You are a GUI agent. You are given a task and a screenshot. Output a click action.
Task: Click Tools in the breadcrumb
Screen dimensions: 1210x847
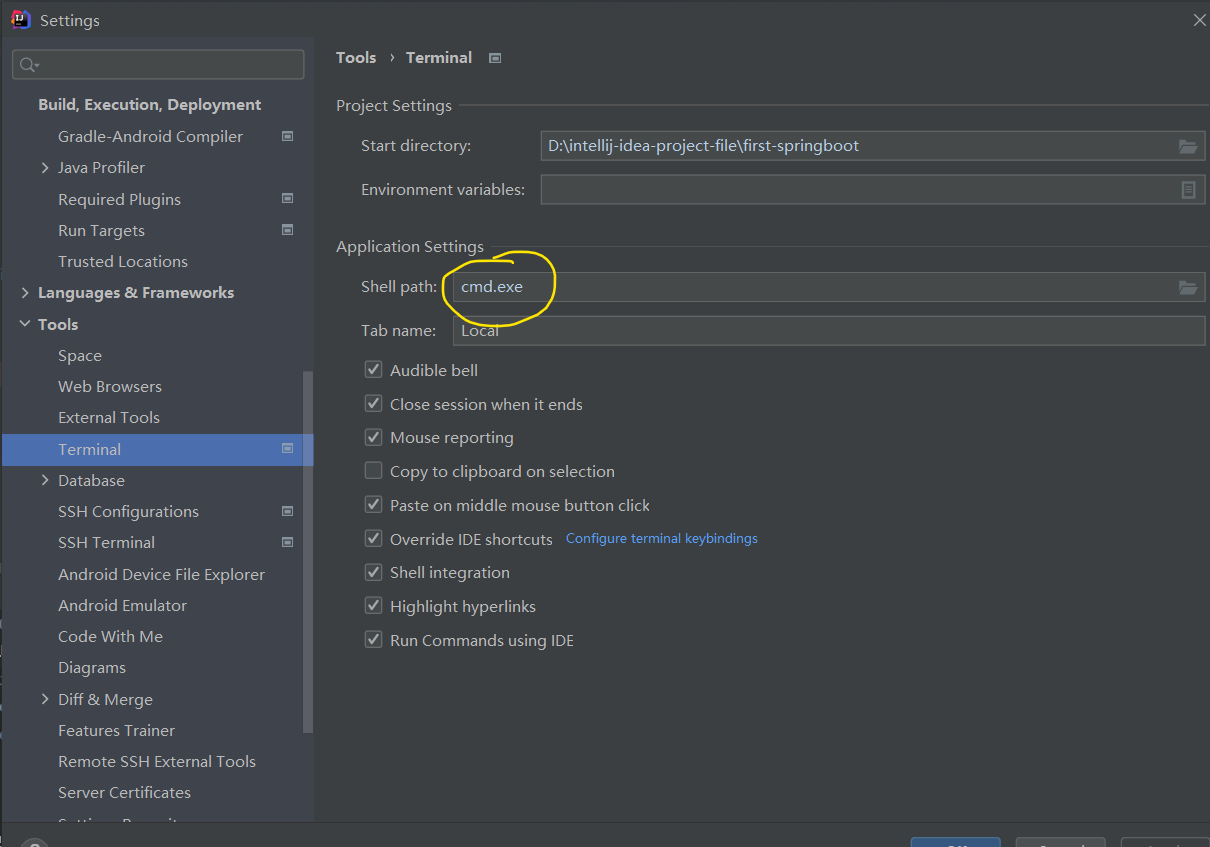click(356, 58)
